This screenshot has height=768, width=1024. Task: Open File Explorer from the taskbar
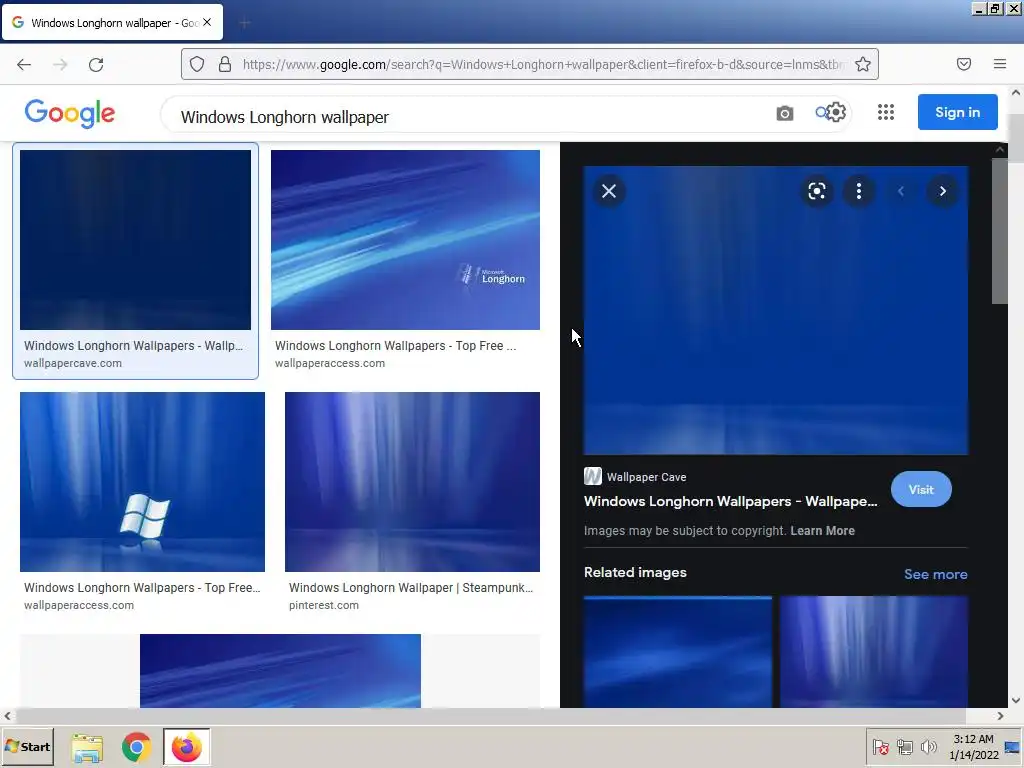87,747
